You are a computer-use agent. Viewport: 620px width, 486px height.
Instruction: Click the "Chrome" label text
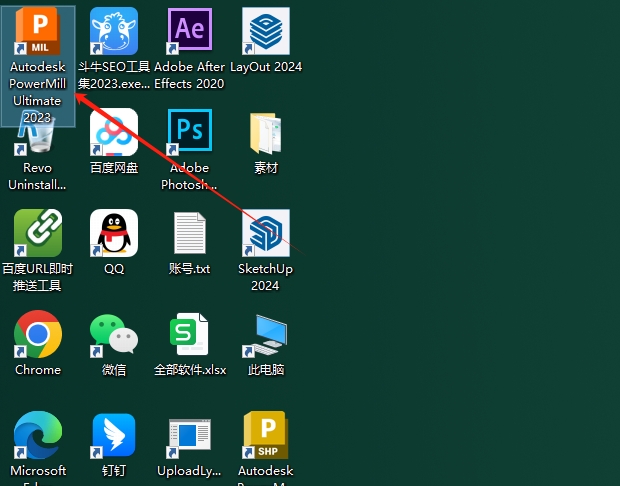[38, 370]
